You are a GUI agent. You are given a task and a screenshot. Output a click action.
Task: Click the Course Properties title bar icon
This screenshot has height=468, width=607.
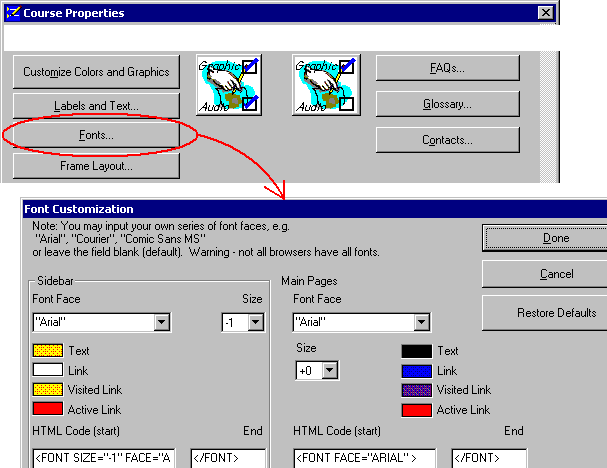13,13
